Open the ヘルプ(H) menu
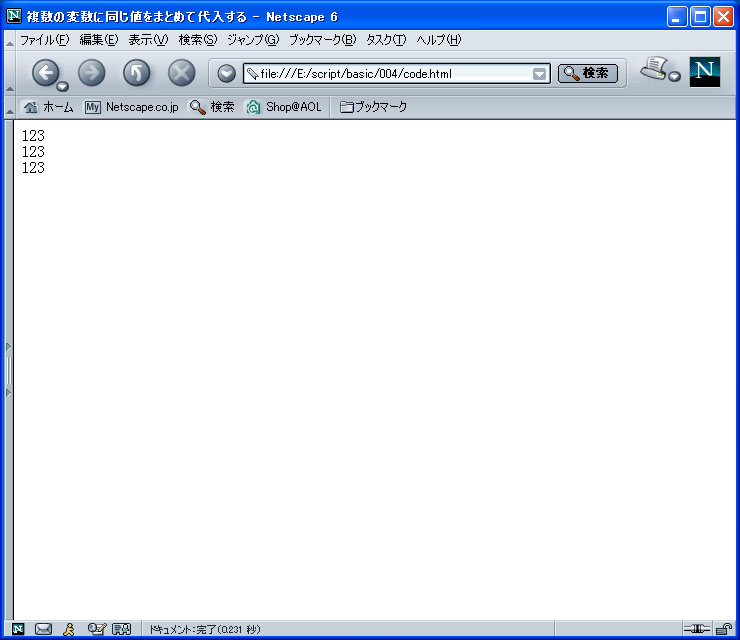Screen dimensions: 740x640 pos(438,40)
